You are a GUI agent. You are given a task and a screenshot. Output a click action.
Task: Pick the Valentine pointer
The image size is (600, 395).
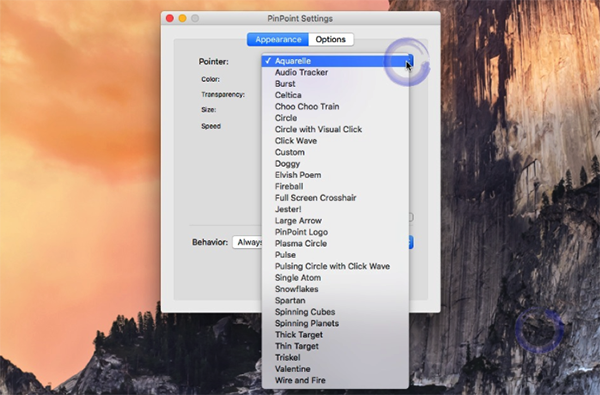pos(335,369)
